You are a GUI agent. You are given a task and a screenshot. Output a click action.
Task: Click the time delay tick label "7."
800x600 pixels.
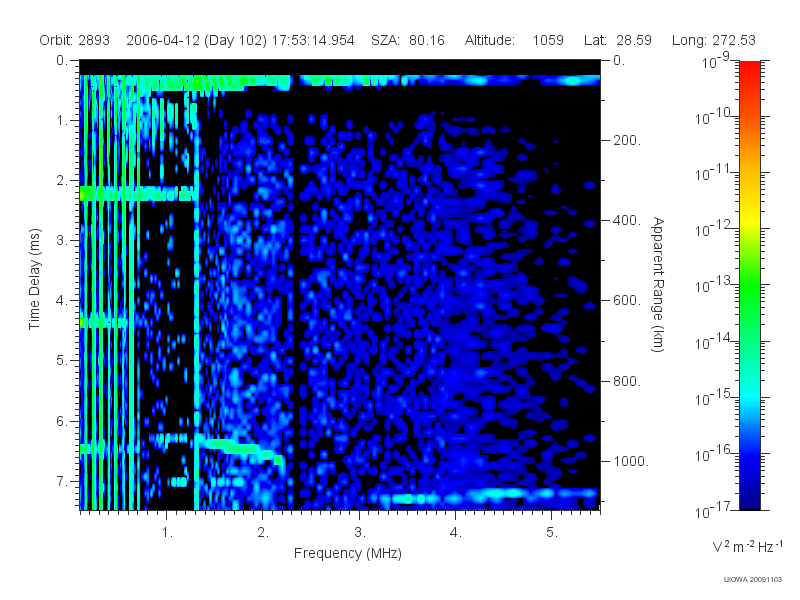tap(61, 481)
